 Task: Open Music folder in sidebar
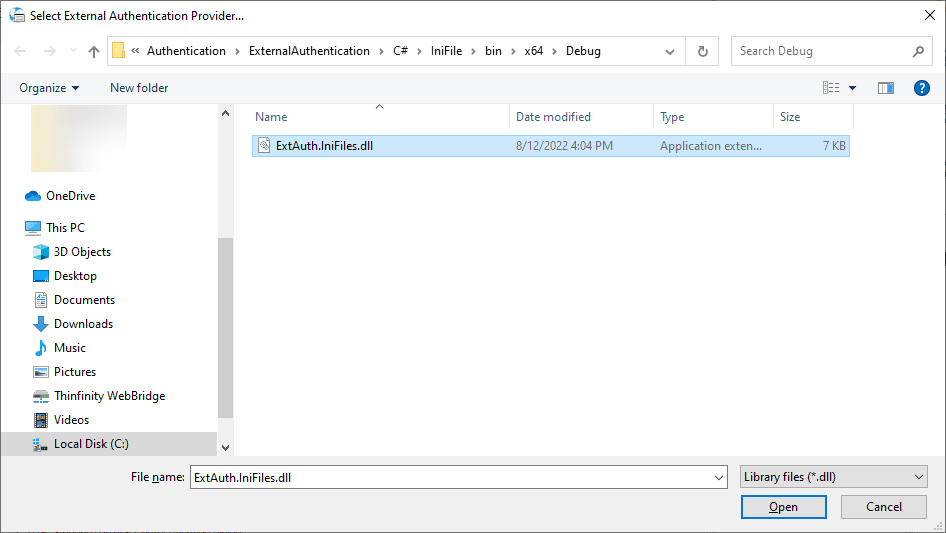click(69, 348)
